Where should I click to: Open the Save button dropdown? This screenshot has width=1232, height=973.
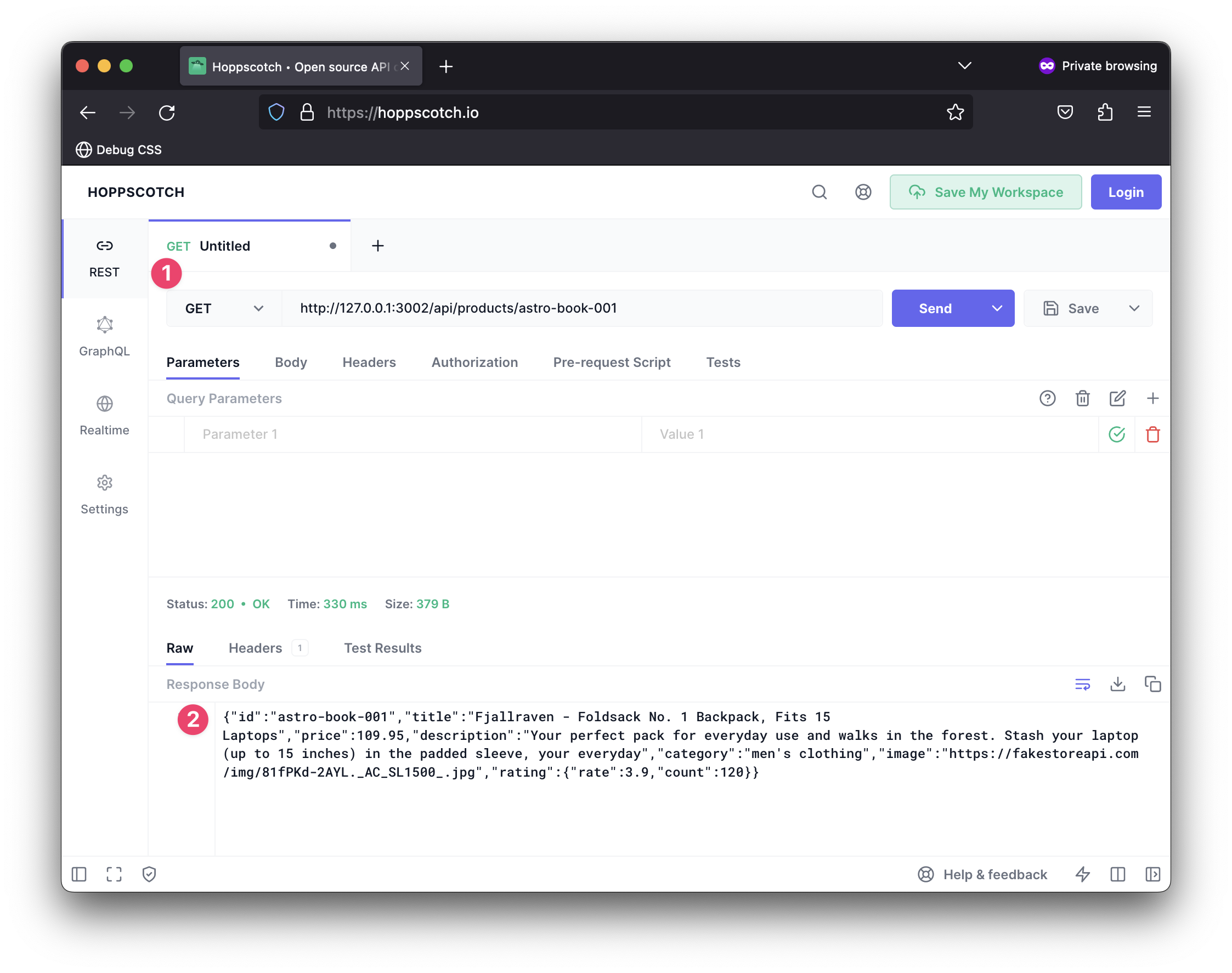tap(1133, 308)
